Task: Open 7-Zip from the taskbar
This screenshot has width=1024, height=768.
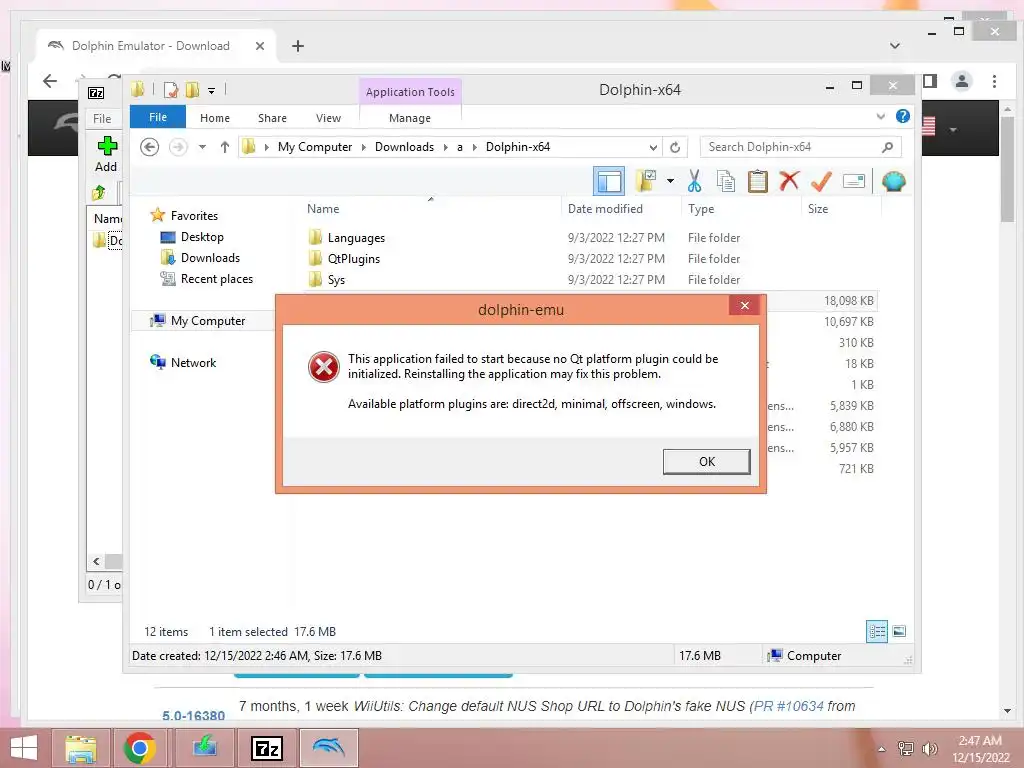Action: click(267, 748)
